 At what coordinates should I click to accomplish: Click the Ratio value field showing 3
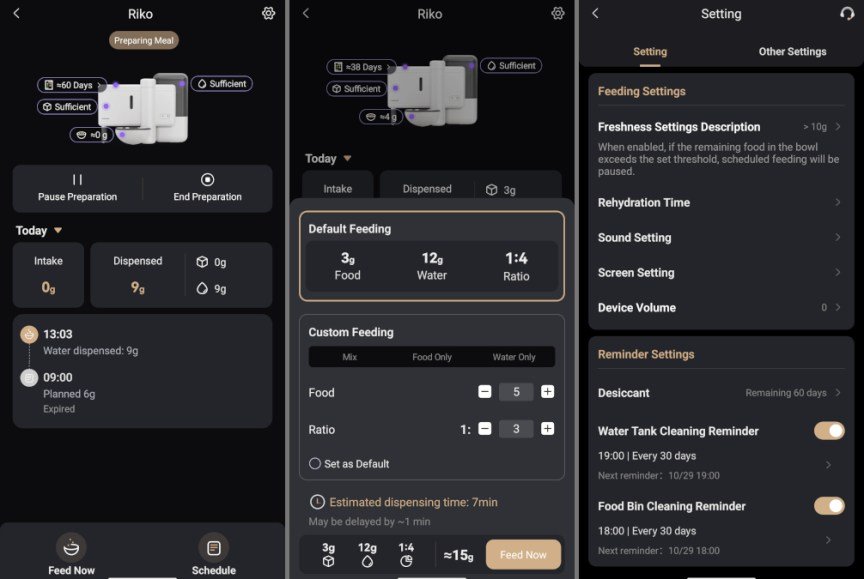[516, 429]
